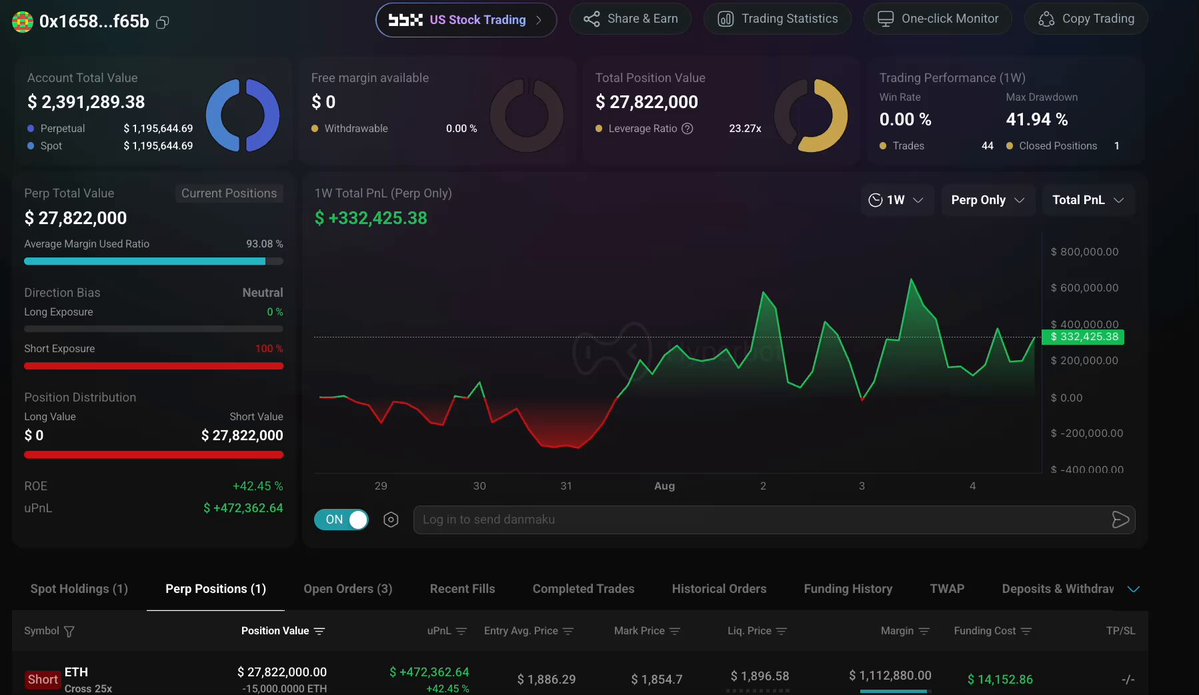Launch One-click Monitor
Viewport: 1199px width, 695px height.
click(x=937, y=19)
